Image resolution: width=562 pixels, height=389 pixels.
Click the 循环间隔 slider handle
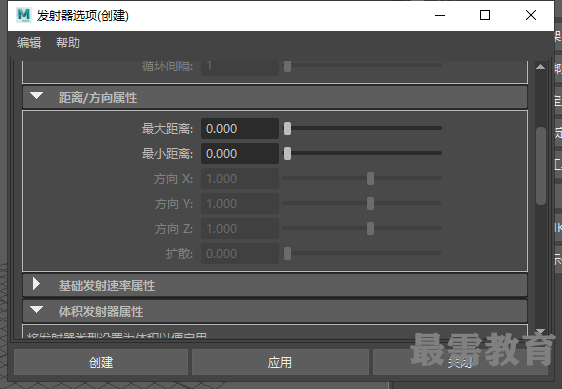tap(287, 66)
